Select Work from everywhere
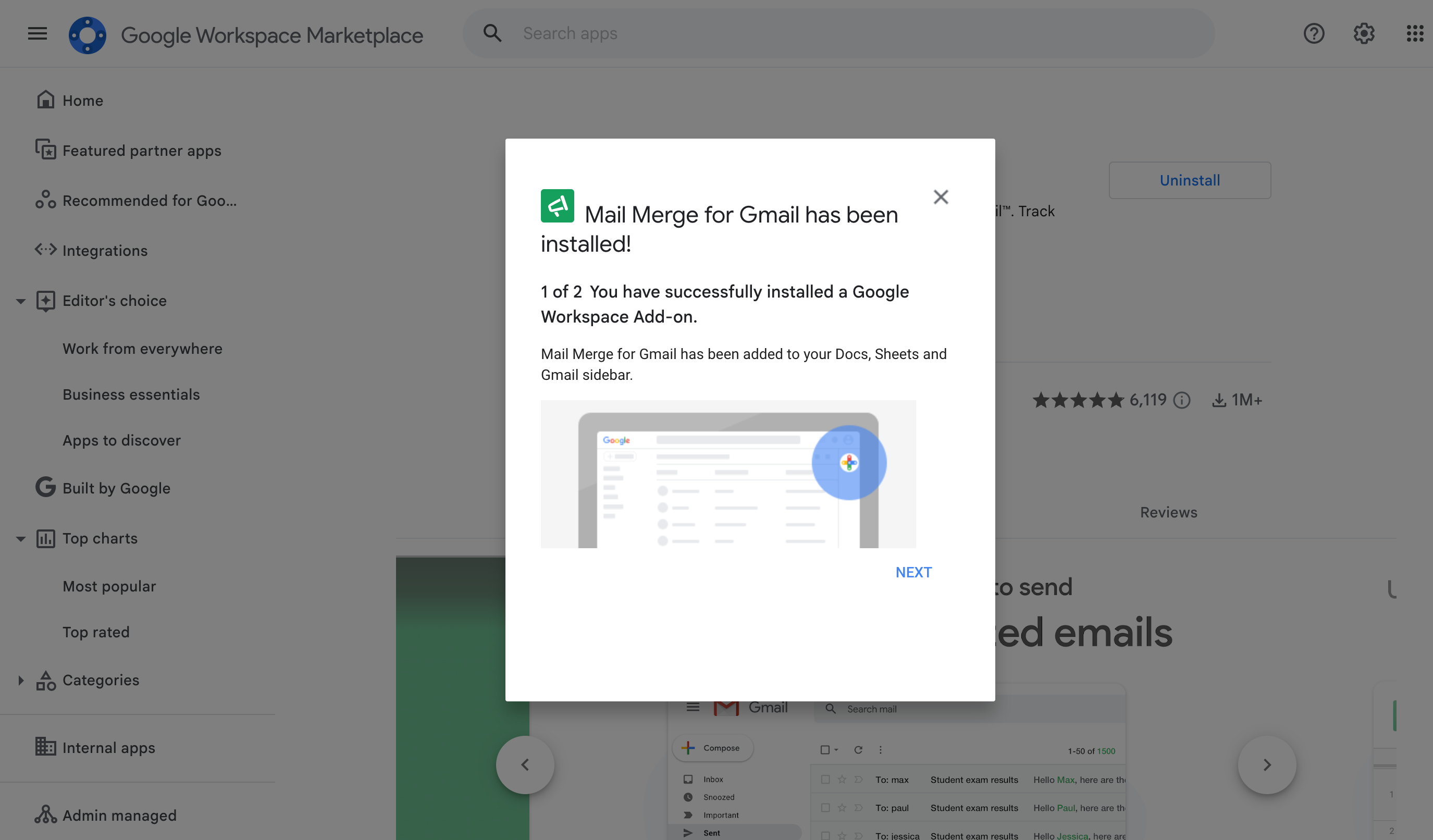Image resolution: width=1433 pixels, height=840 pixels. [142, 349]
